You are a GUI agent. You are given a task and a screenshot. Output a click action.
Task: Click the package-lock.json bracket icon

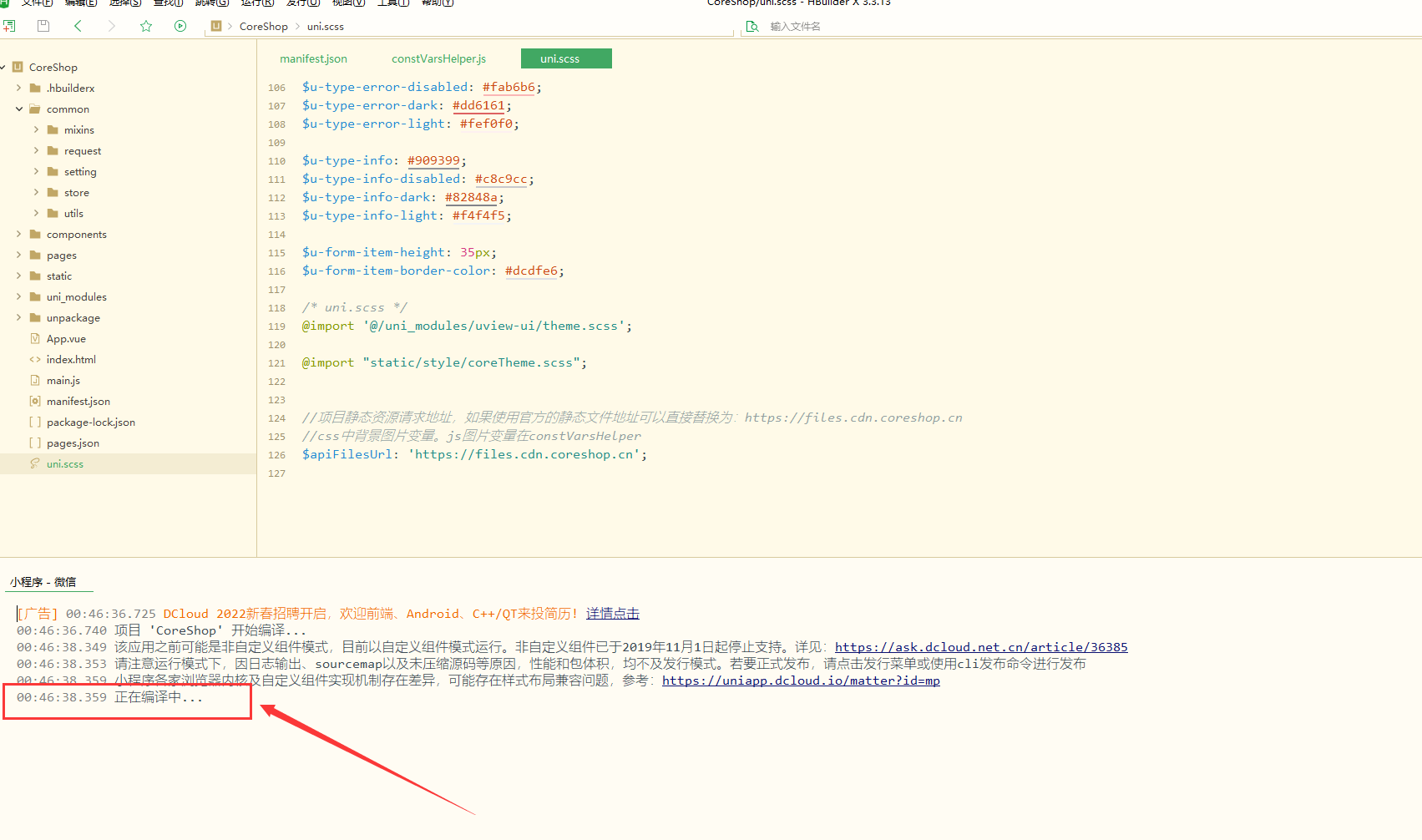click(x=35, y=422)
